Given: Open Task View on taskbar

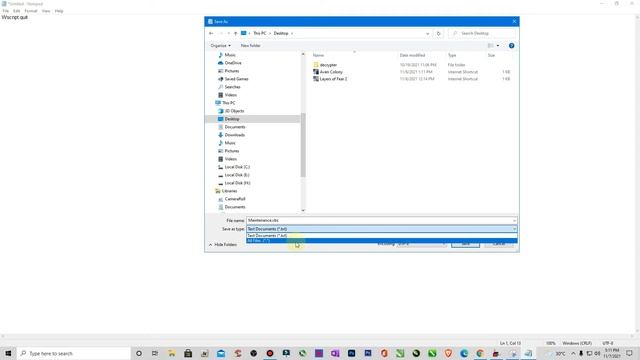Looking at the screenshot, I should (x=155, y=353).
